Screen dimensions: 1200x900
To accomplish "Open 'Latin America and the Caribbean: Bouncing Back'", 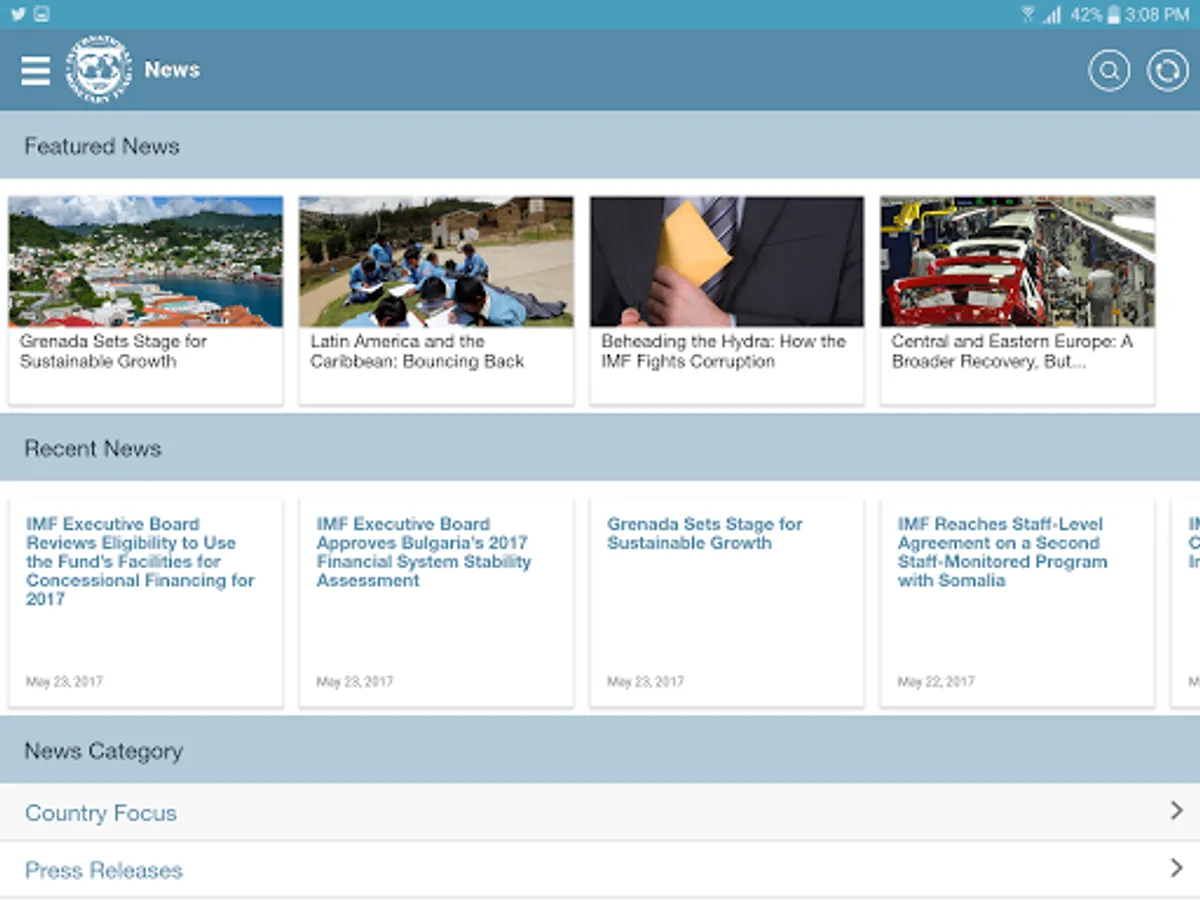I will [417, 351].
